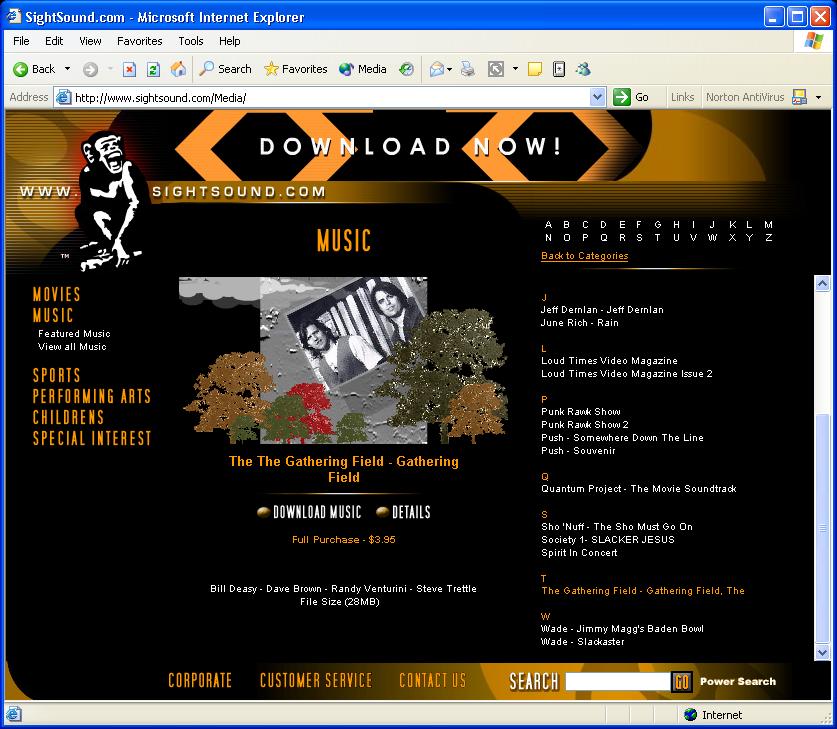Expand the Forward button history dropdown arrow

tap(110, 69)
